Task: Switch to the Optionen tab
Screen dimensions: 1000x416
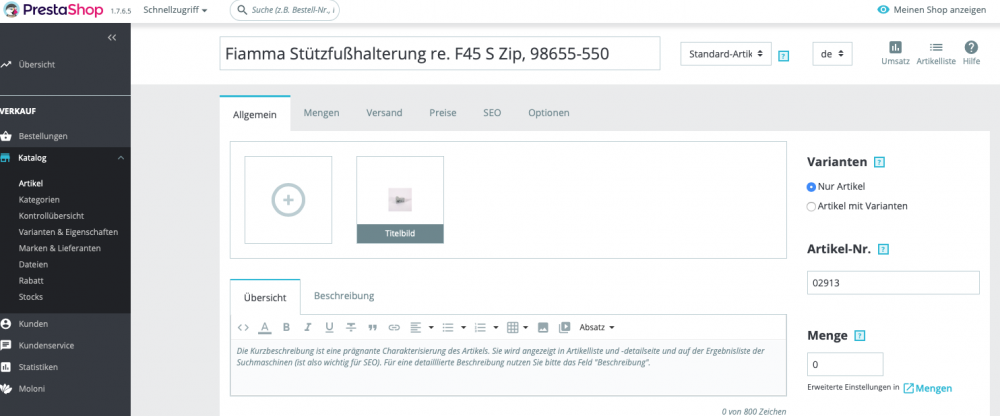Action: tap(548, 113)
